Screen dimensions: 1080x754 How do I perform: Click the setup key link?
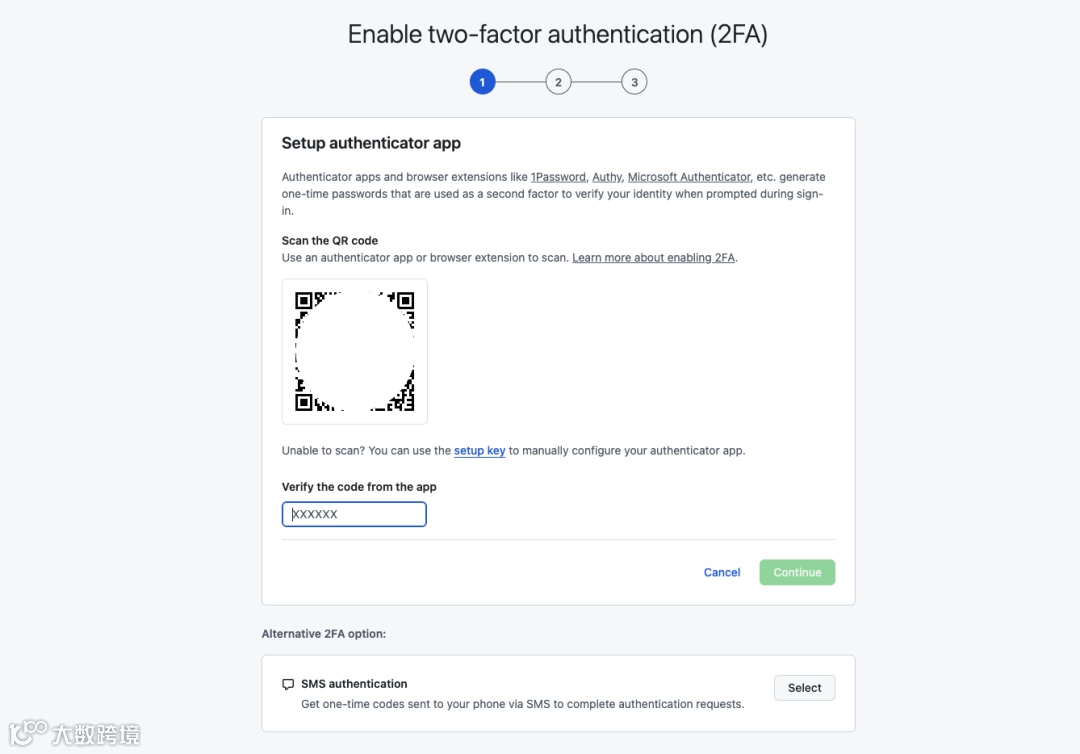(x=479, y=451)
